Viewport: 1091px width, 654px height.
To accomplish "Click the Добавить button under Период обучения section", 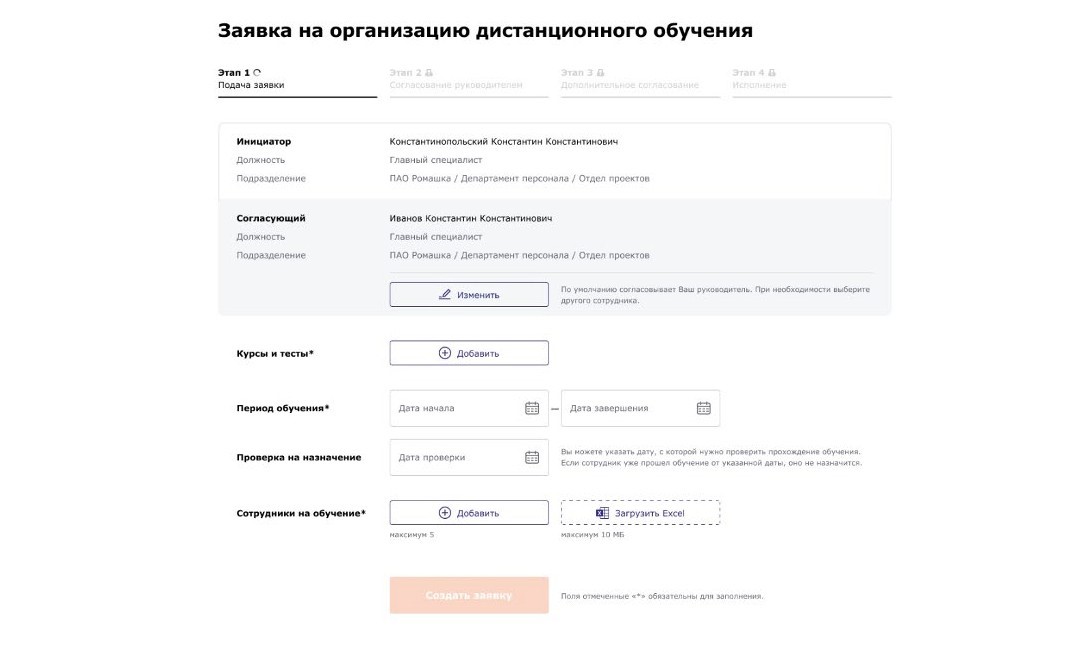I will click(469, 511).
